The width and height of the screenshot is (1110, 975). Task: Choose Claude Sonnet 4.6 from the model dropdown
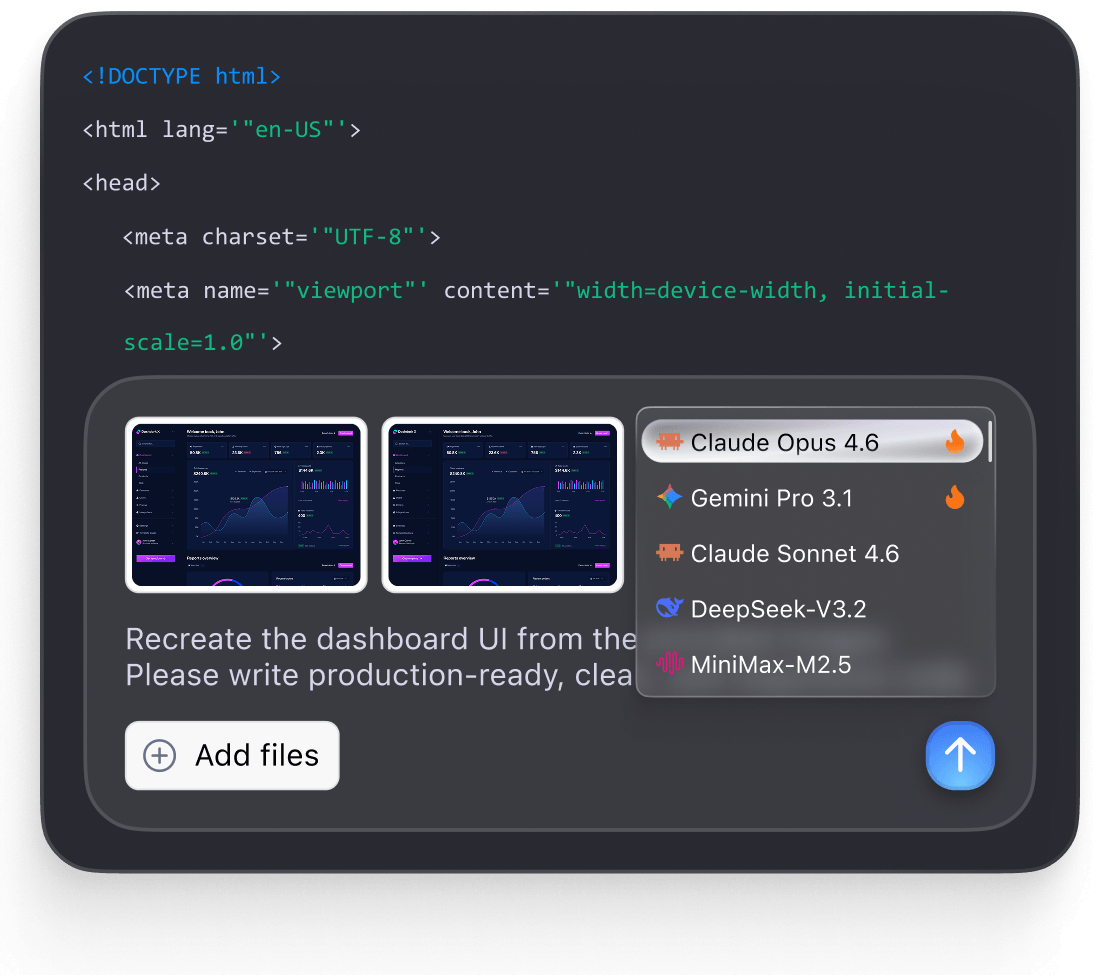point(795,553)
